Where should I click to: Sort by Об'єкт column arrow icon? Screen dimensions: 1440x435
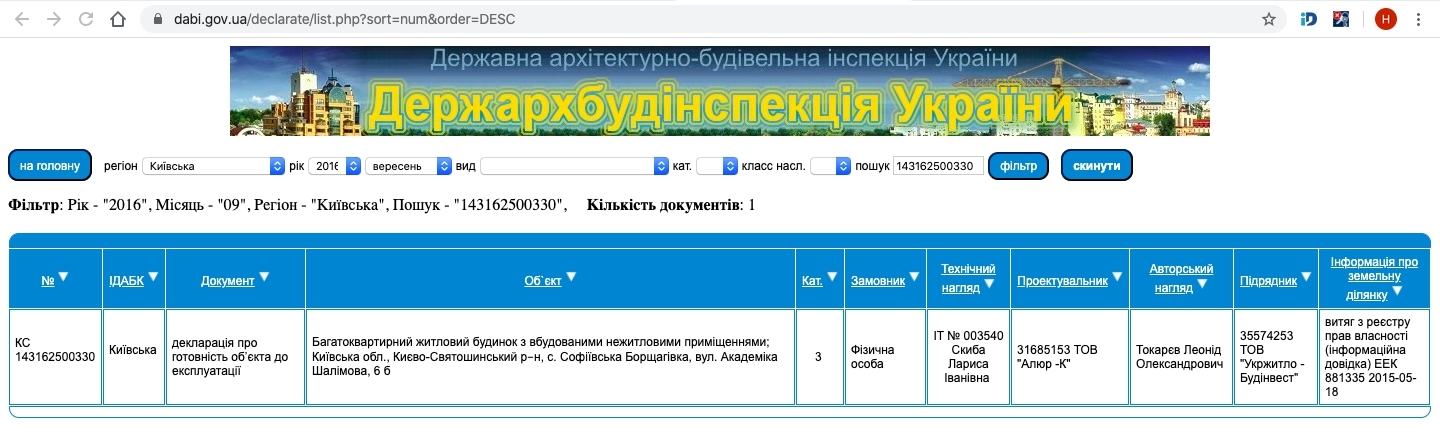coord(571,277)
